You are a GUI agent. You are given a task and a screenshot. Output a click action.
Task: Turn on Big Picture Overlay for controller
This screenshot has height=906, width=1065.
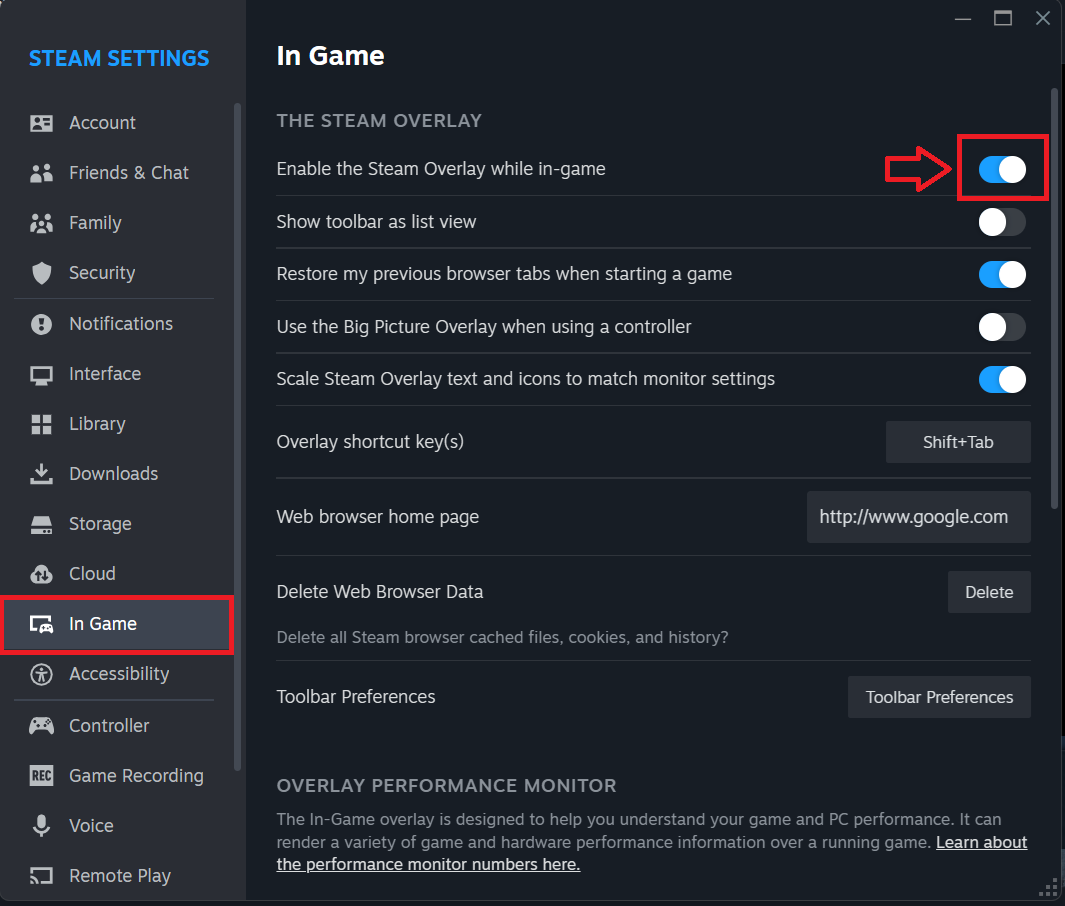[x=1002, y=327]
